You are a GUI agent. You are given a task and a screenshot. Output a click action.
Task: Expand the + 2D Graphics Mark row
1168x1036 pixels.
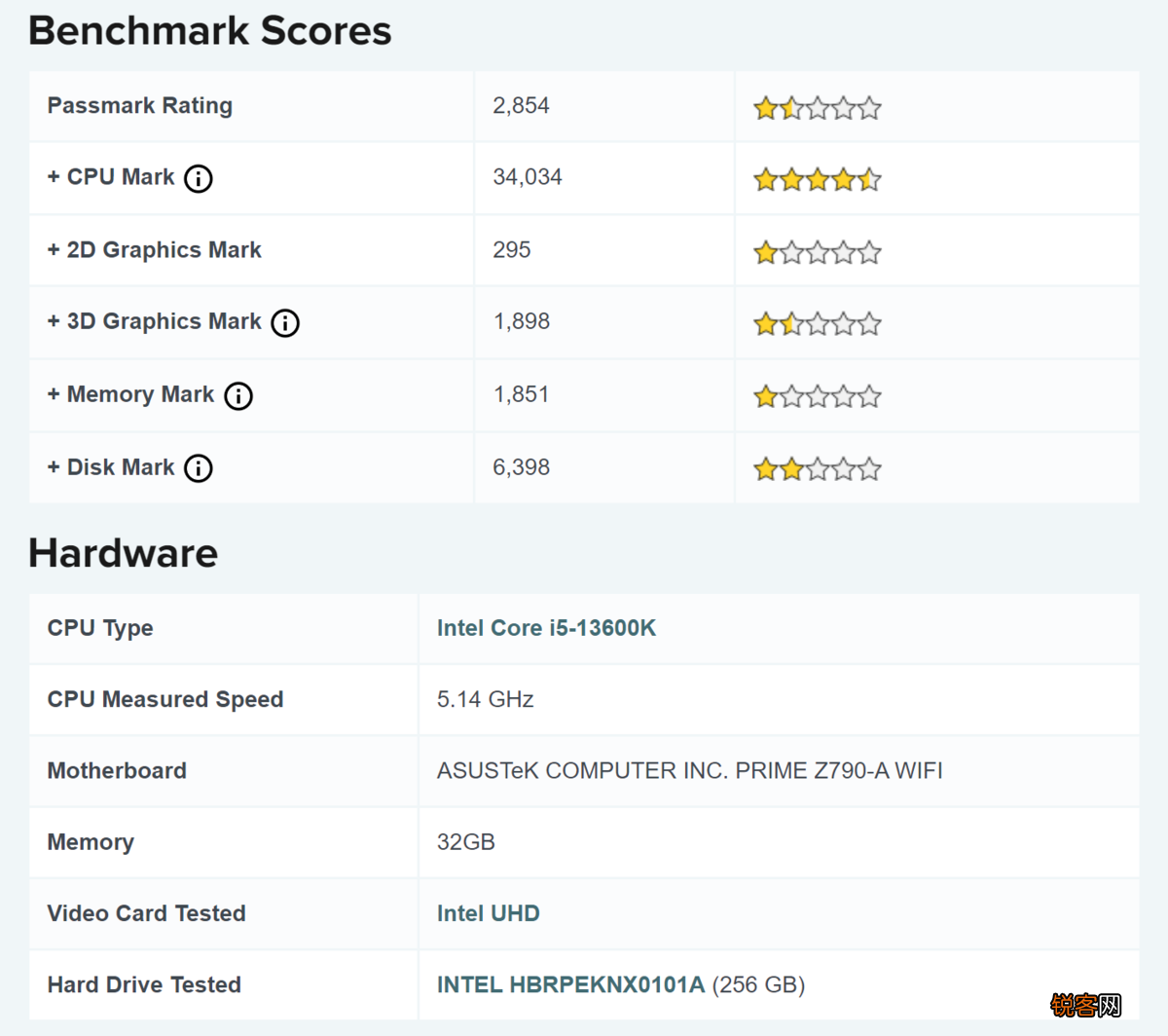(155, 250)
